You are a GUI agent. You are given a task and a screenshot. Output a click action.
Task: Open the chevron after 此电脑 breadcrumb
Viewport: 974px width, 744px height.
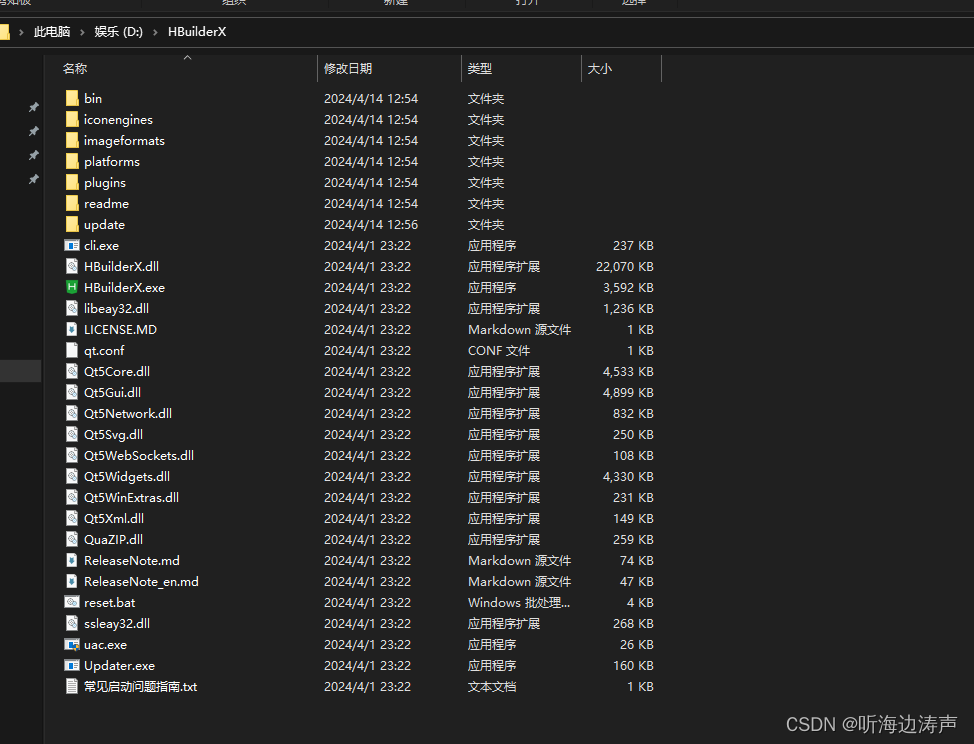click(83, 32)
